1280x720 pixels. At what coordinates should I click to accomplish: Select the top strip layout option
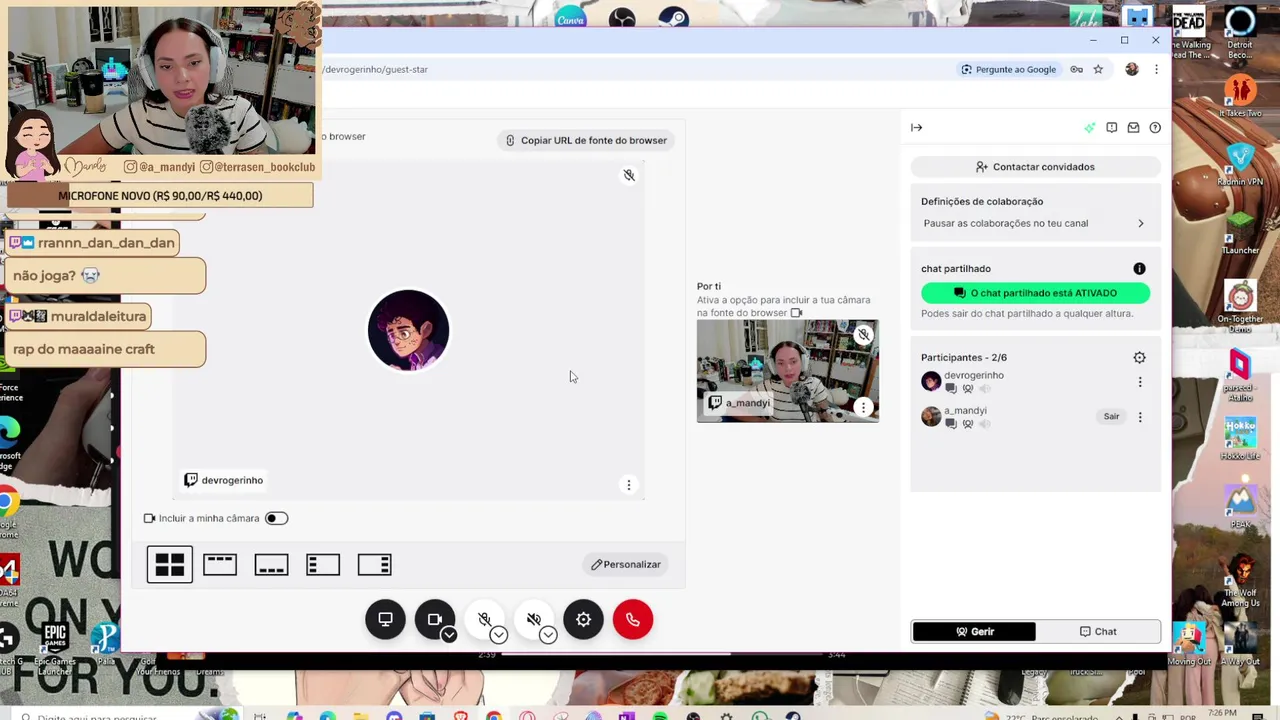click(x=220, y=565)
